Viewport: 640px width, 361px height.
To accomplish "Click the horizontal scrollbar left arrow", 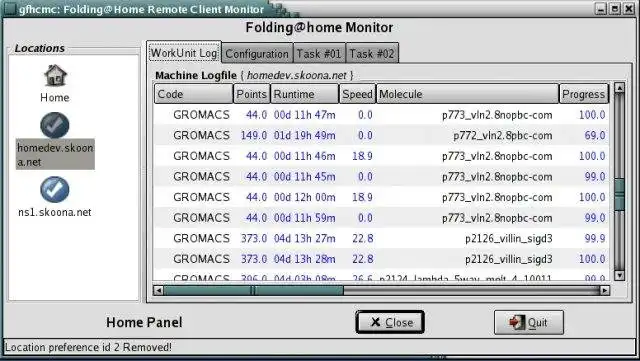I will tap(158, 290).
